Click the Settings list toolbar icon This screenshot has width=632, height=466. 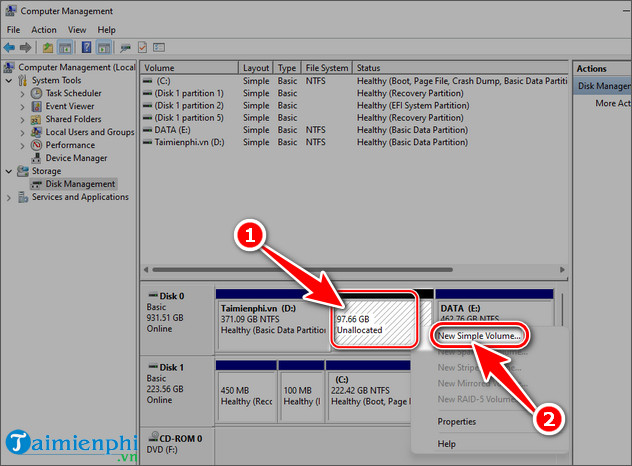point(159,48)
